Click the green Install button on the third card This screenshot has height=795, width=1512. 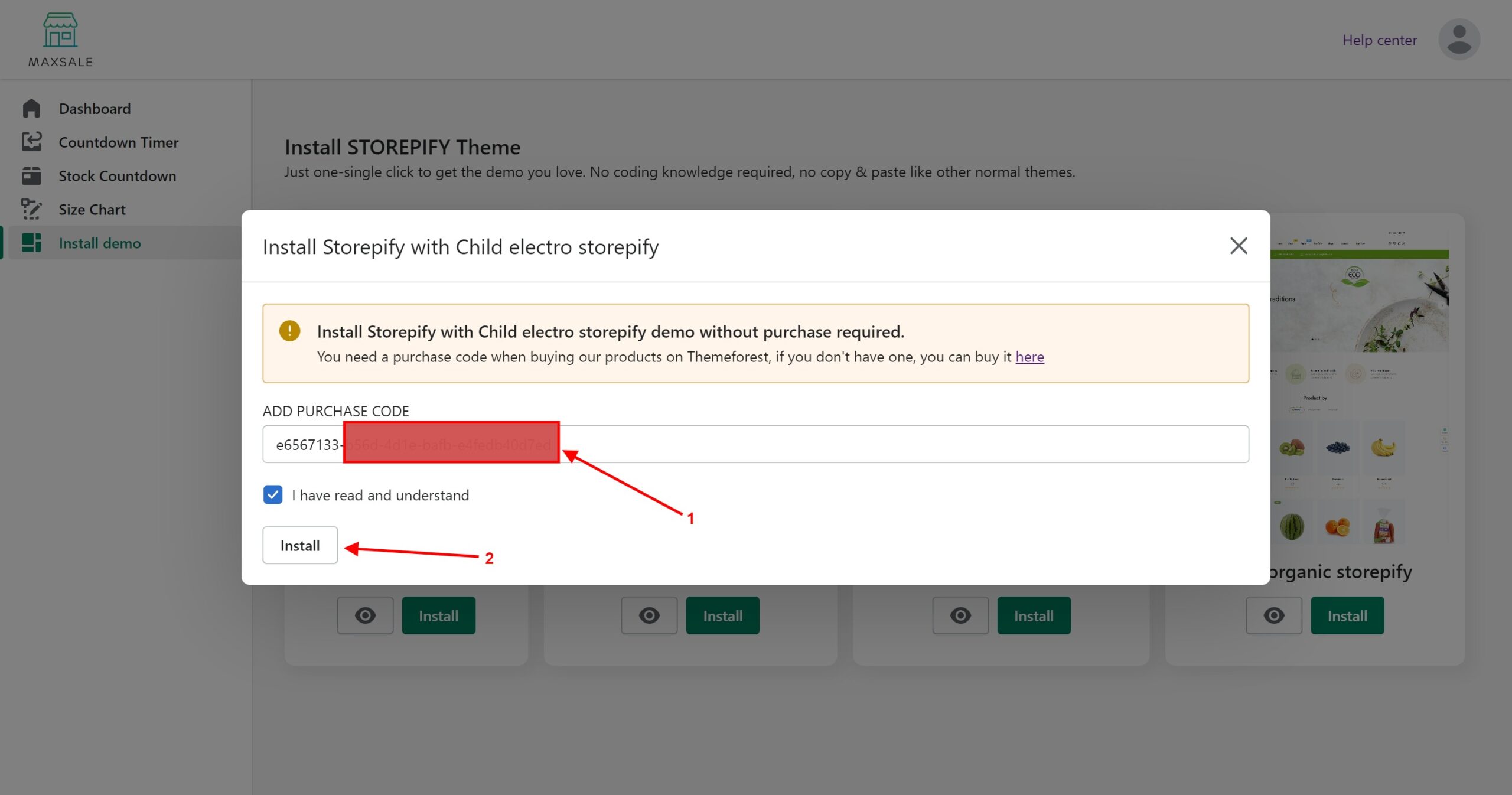(x=1034, y=615)
